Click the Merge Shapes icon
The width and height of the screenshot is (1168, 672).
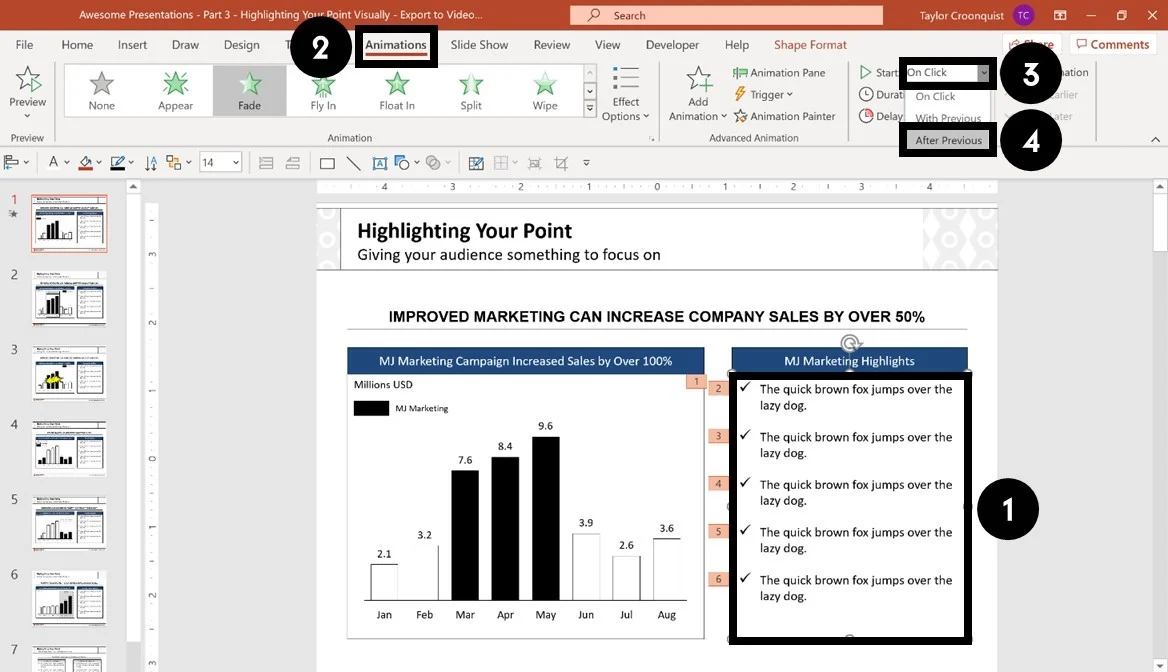[433, 162]
